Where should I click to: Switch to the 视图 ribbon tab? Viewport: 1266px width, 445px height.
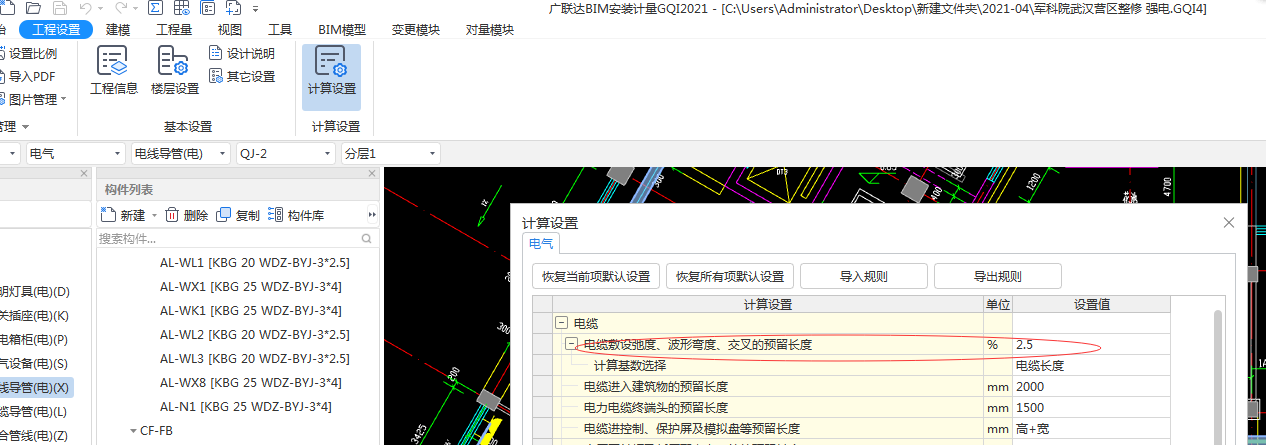230,30
